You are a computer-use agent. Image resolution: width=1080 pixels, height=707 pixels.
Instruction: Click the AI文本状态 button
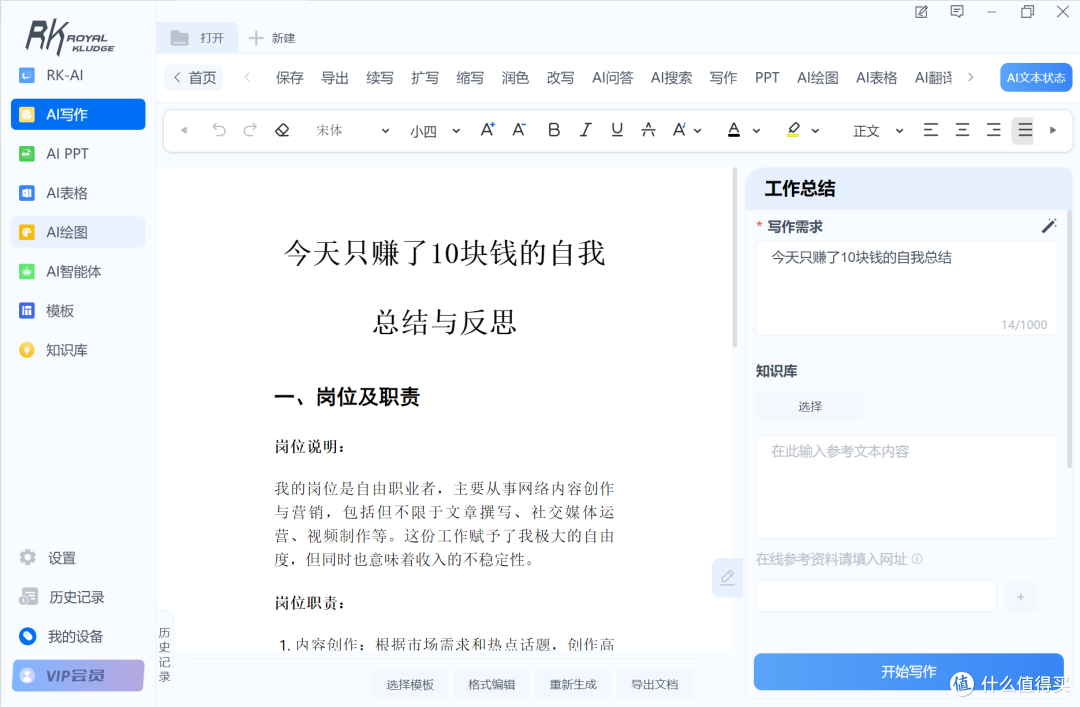[1036, 78]
